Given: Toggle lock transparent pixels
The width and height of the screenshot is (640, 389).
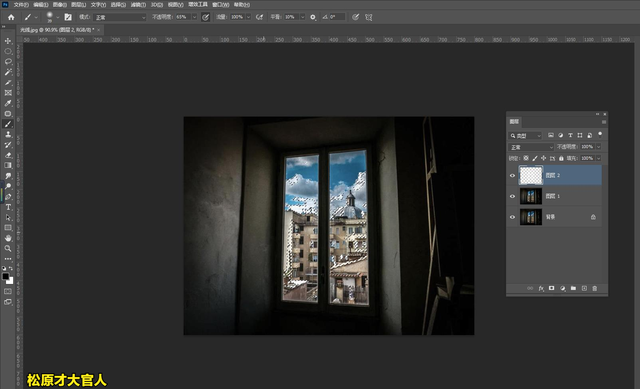Looking at the screenshot, I should coord(526,158).
